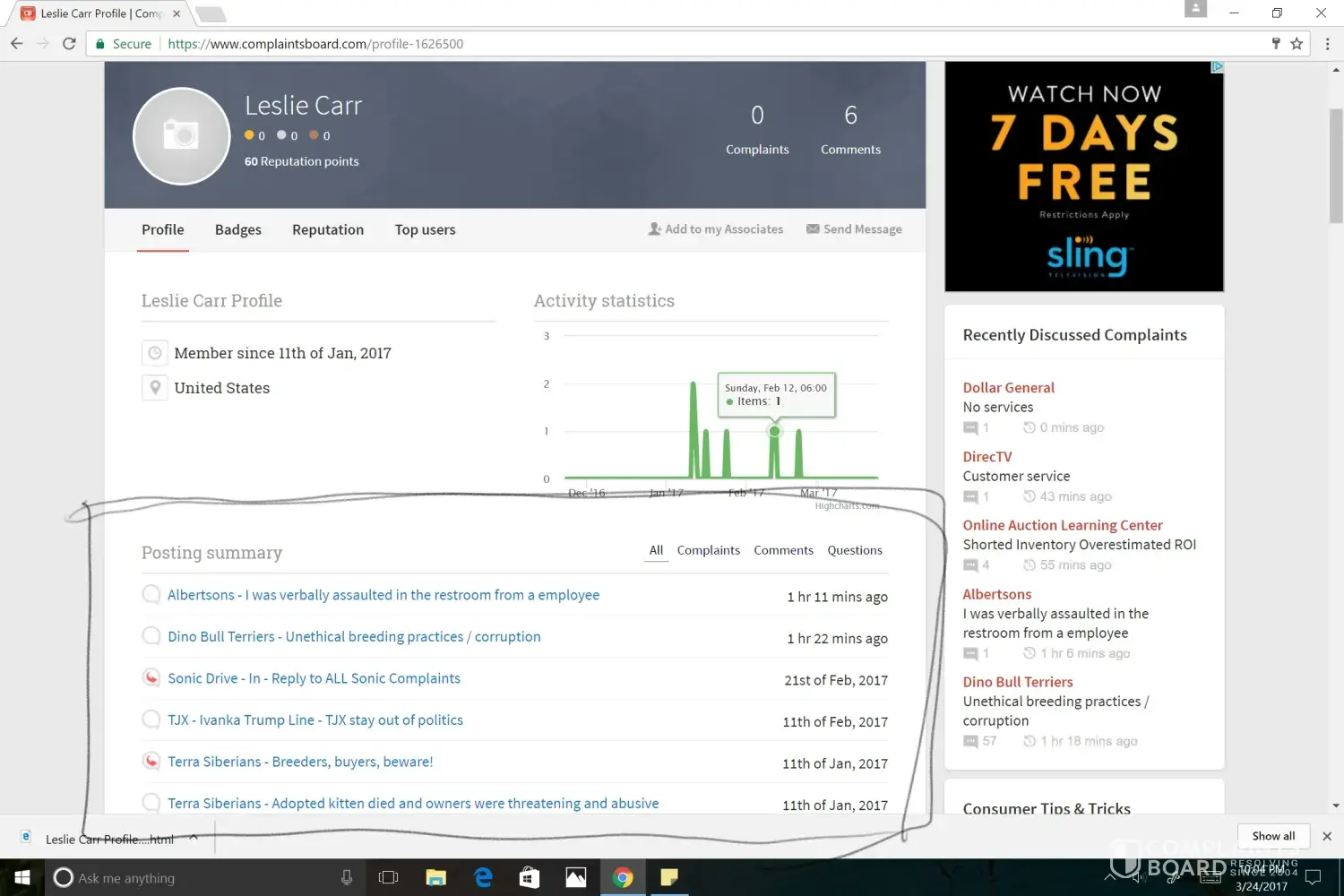Click the AdChoices icon on the Sling ad
The height and width of the screenshot is (896, 1344).
pos(1217,67)
